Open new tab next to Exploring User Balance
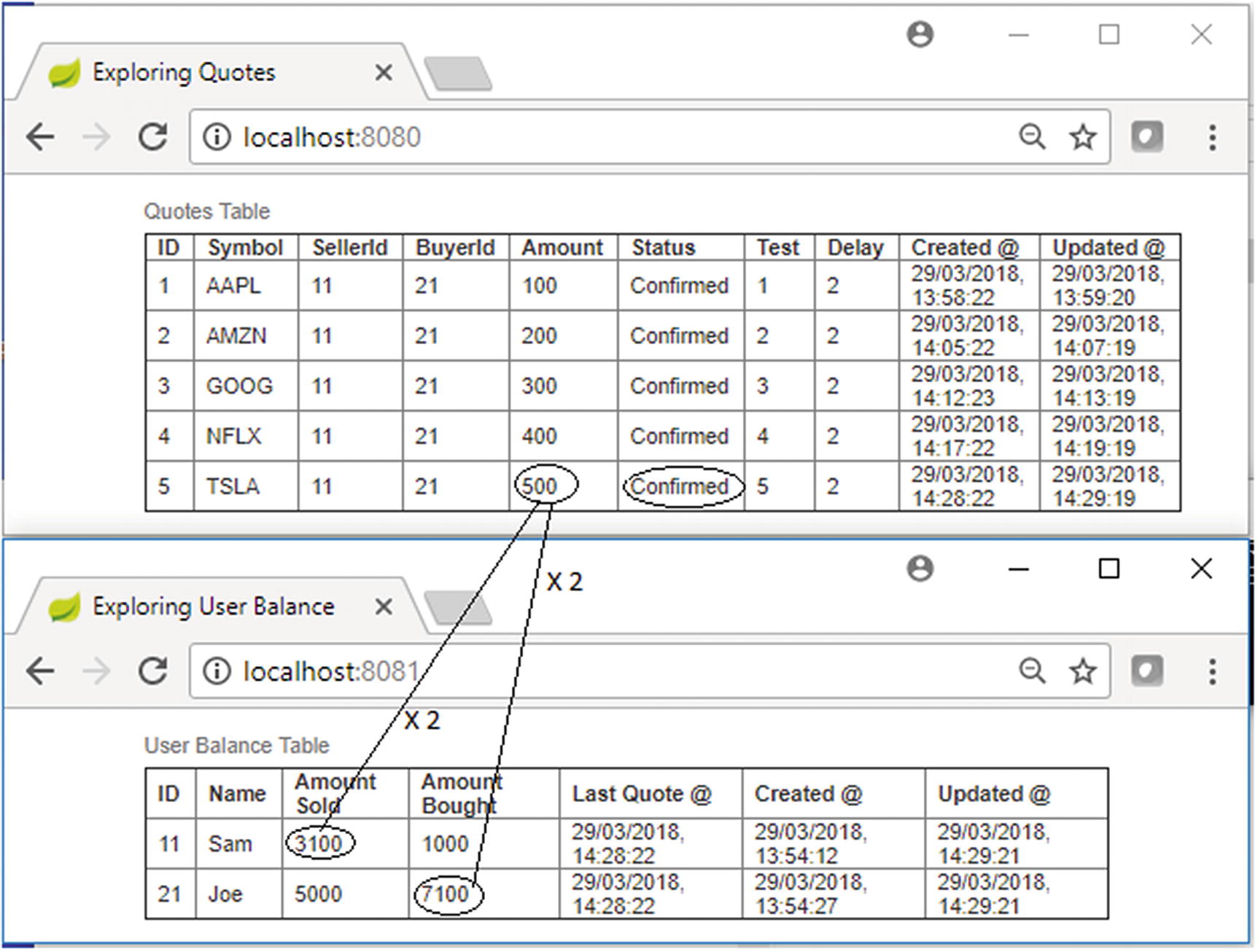Viewport: 1258px width, 952px height. [458, 608]
